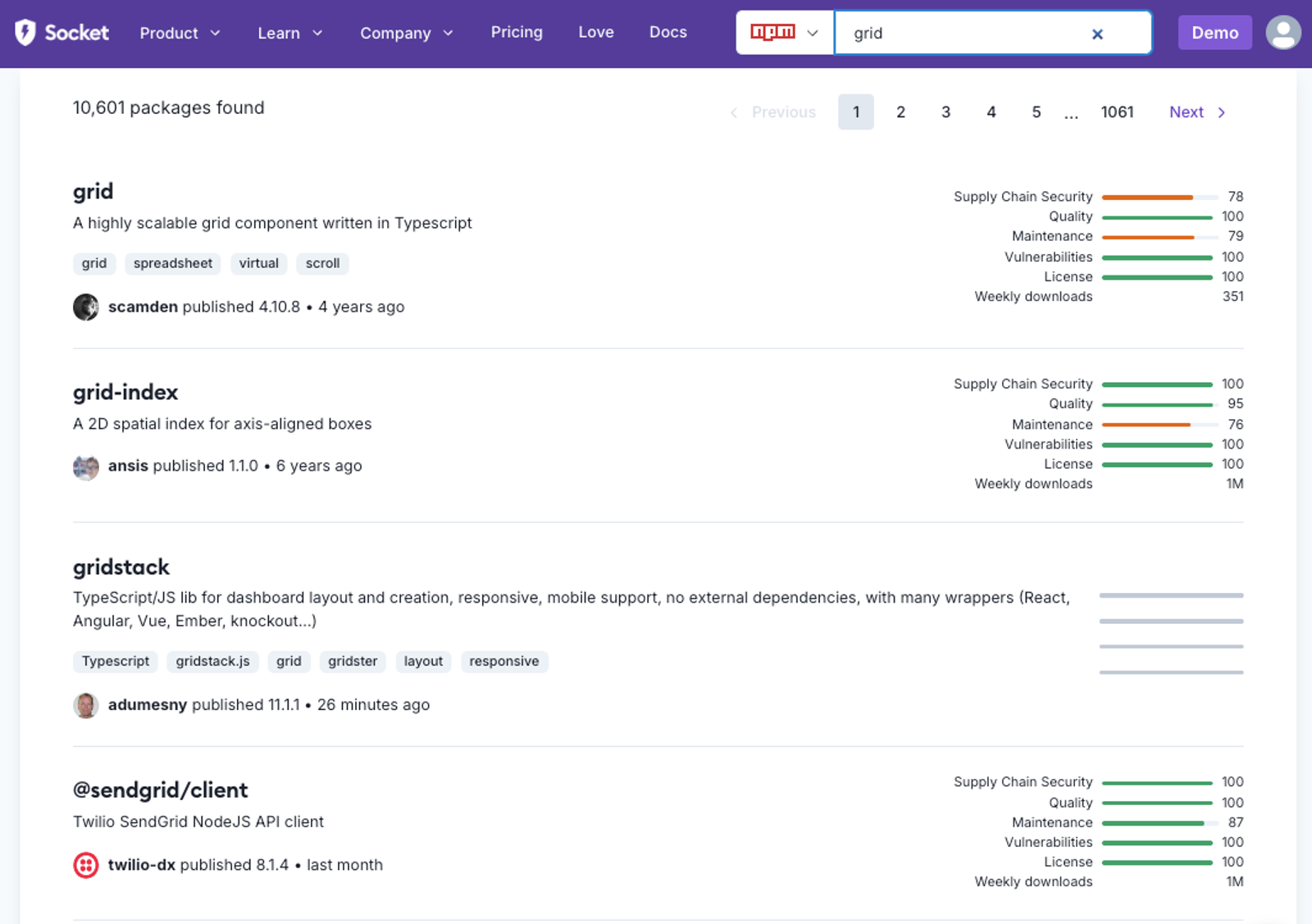Go to results page 5
This screenshot has width=1312, height=924.
1036,112
